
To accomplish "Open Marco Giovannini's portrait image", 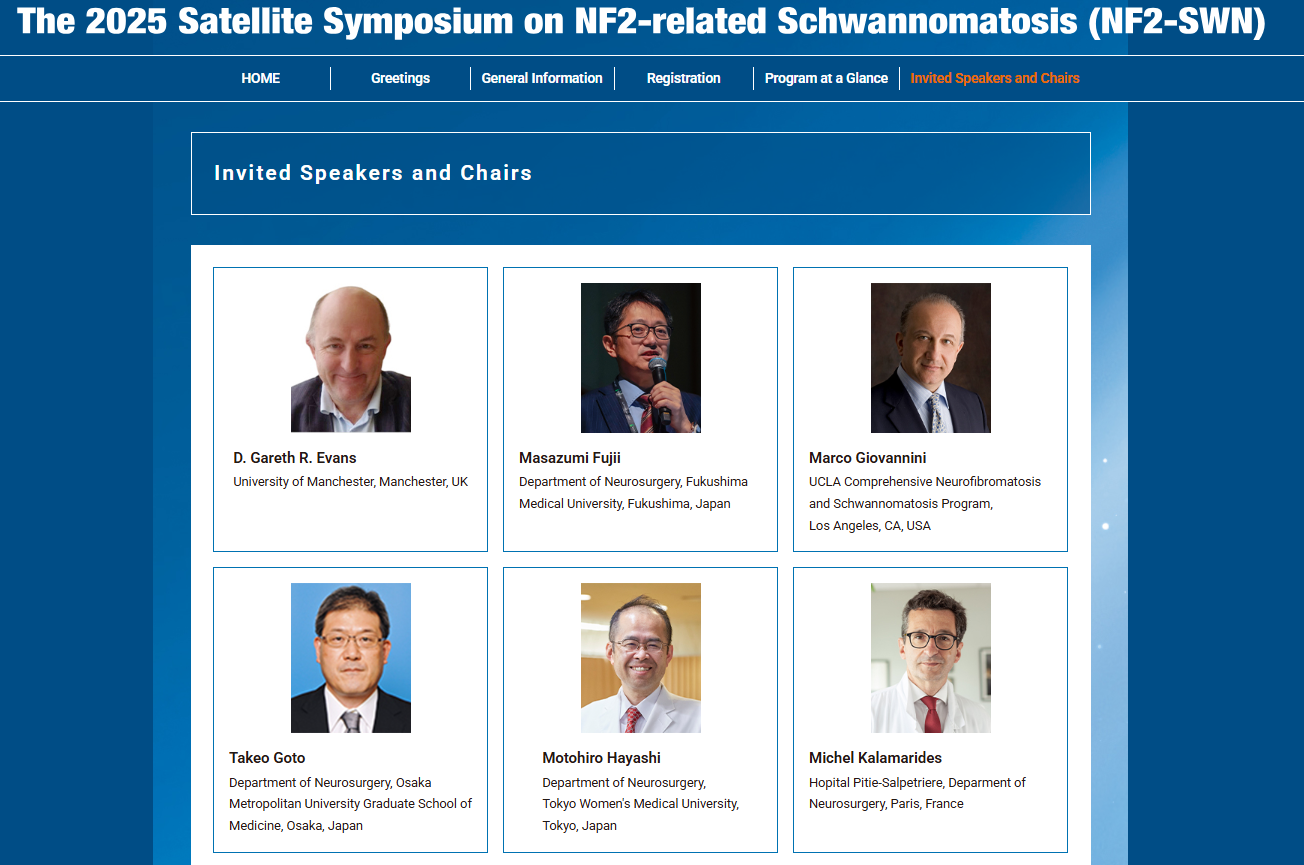I will pyautogui.click(x=930, y=358).
